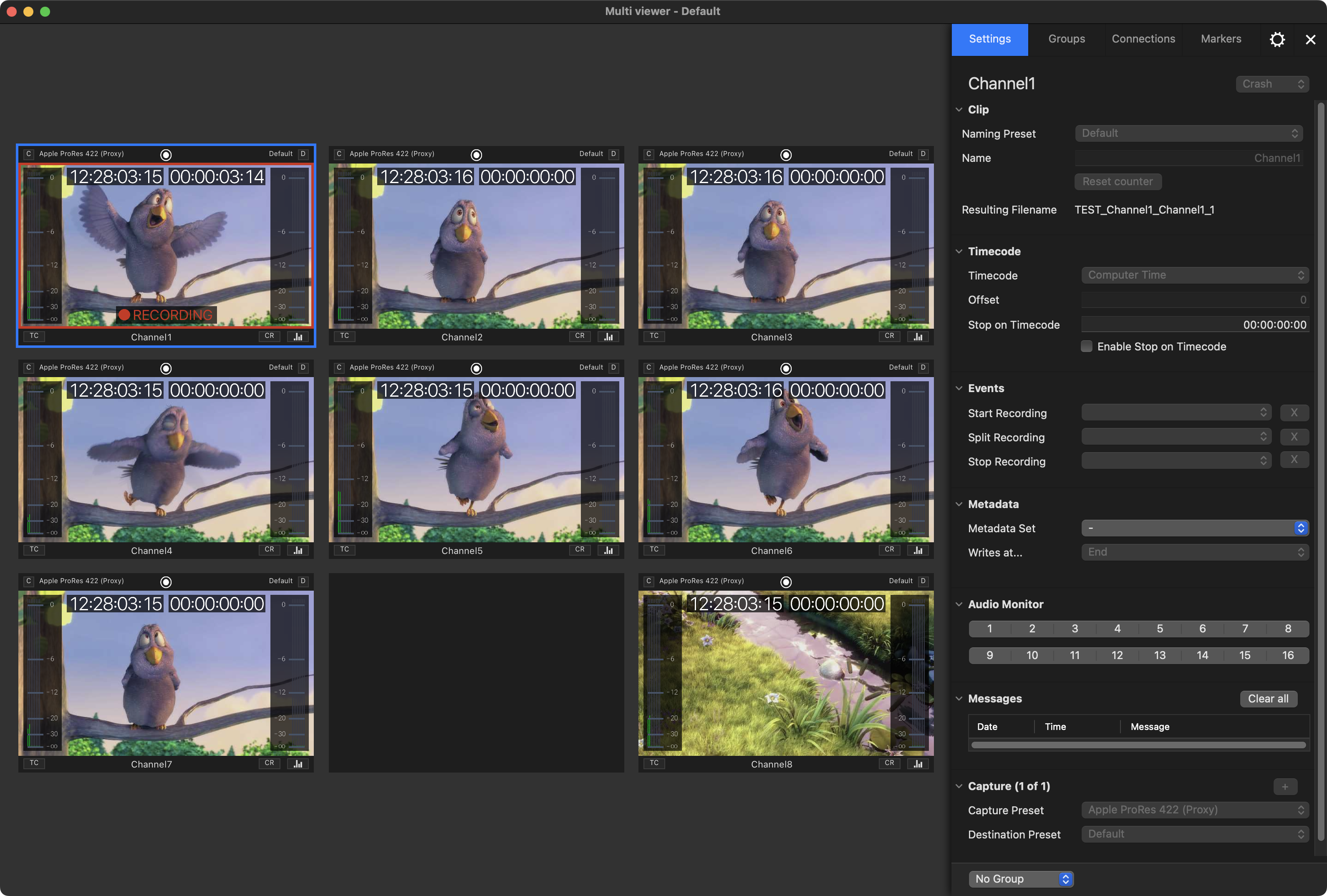Switch to the Markers tab

click(x=1221, y=39)
